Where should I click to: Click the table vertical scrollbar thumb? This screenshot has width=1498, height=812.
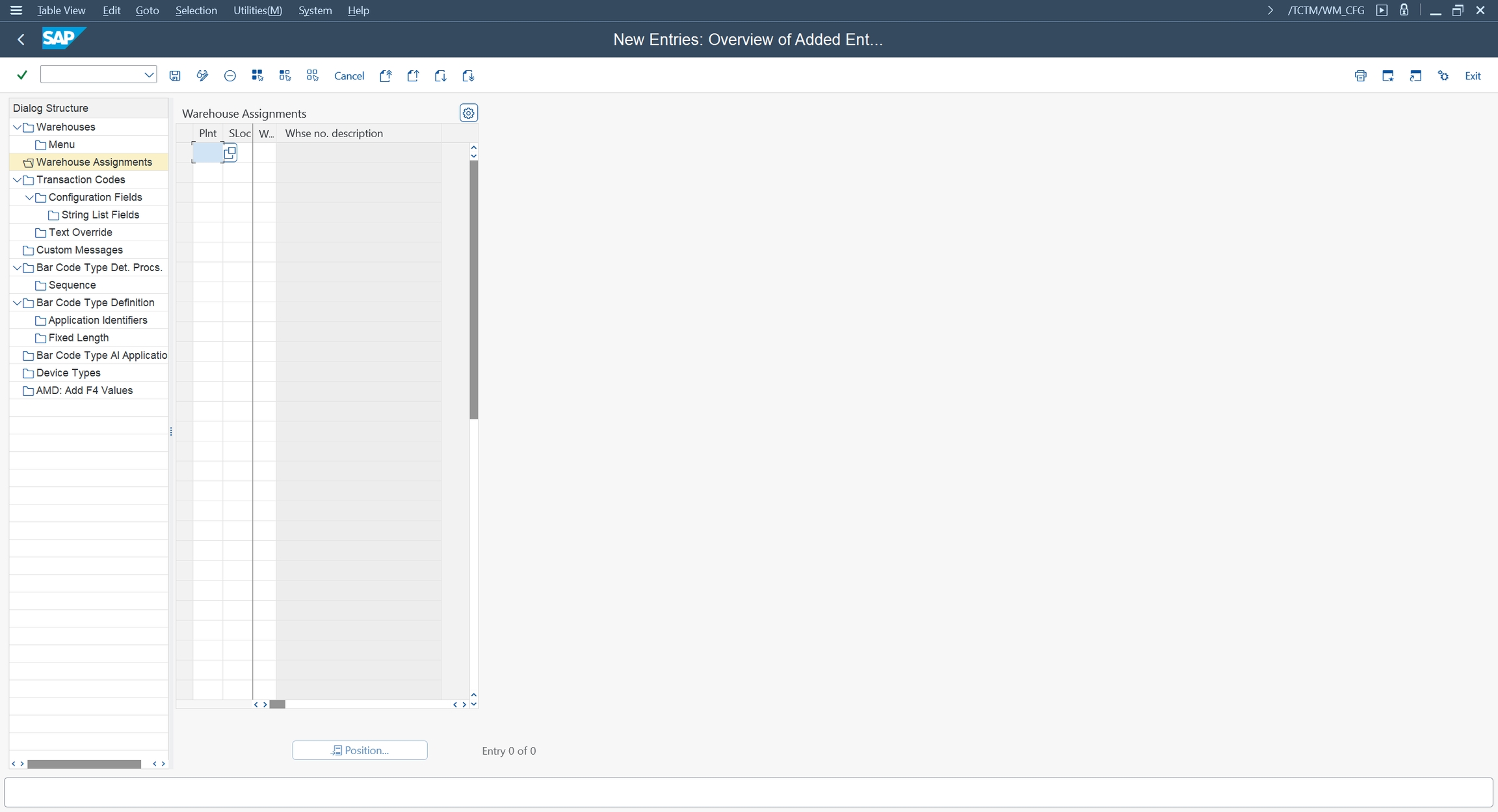tap(473, 289)
